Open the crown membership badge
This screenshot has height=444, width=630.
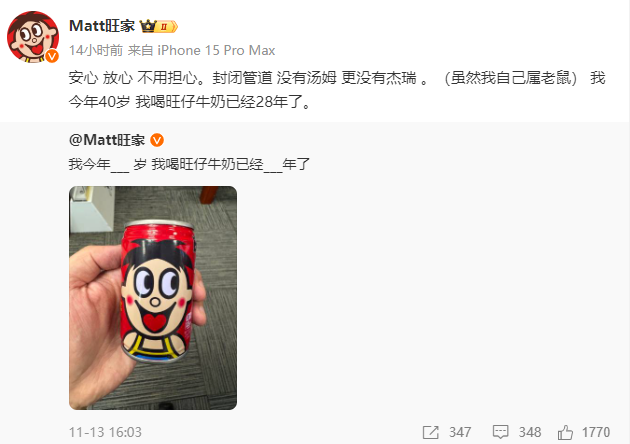point(147,27)
